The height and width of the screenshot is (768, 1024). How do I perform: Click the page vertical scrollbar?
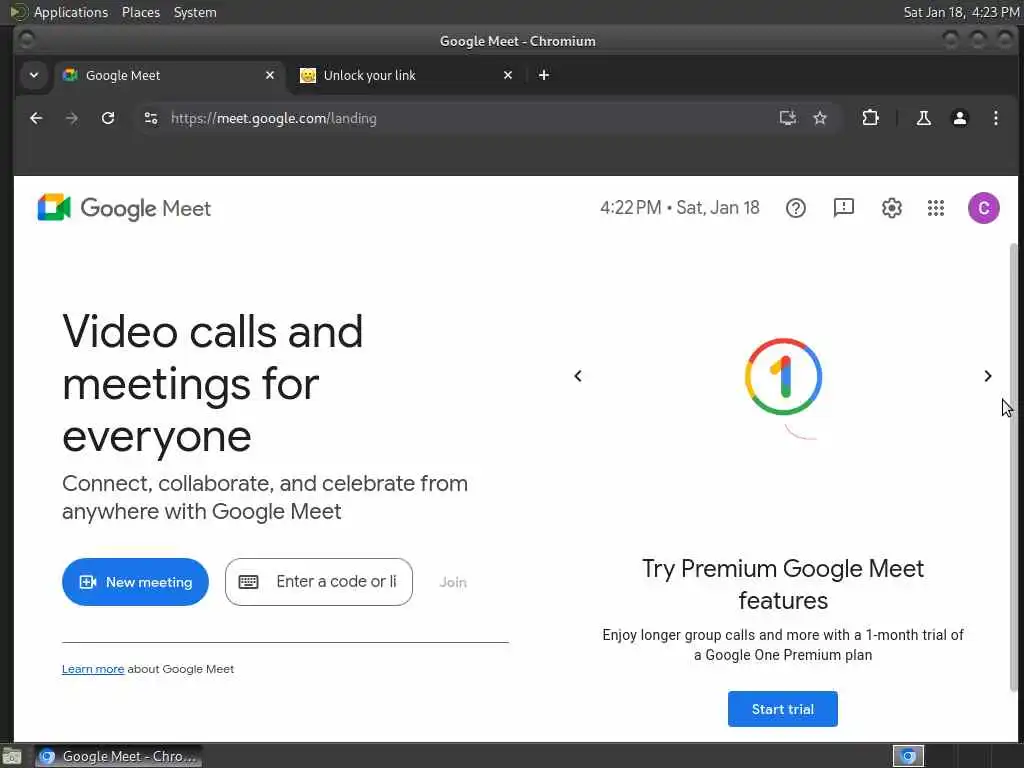tap(1013, 467)
